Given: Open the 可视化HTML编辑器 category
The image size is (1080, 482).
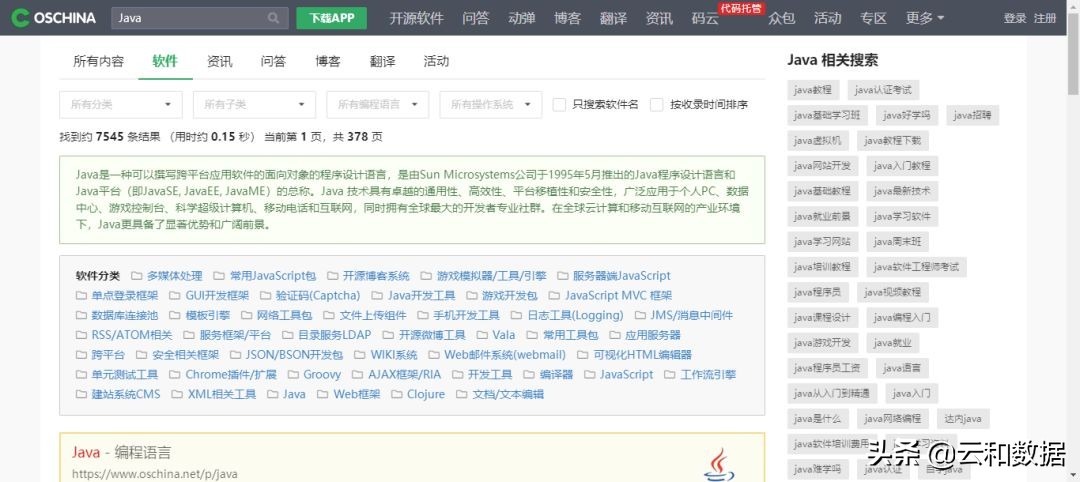Looking at the screenshot, I should pos(642,355).
